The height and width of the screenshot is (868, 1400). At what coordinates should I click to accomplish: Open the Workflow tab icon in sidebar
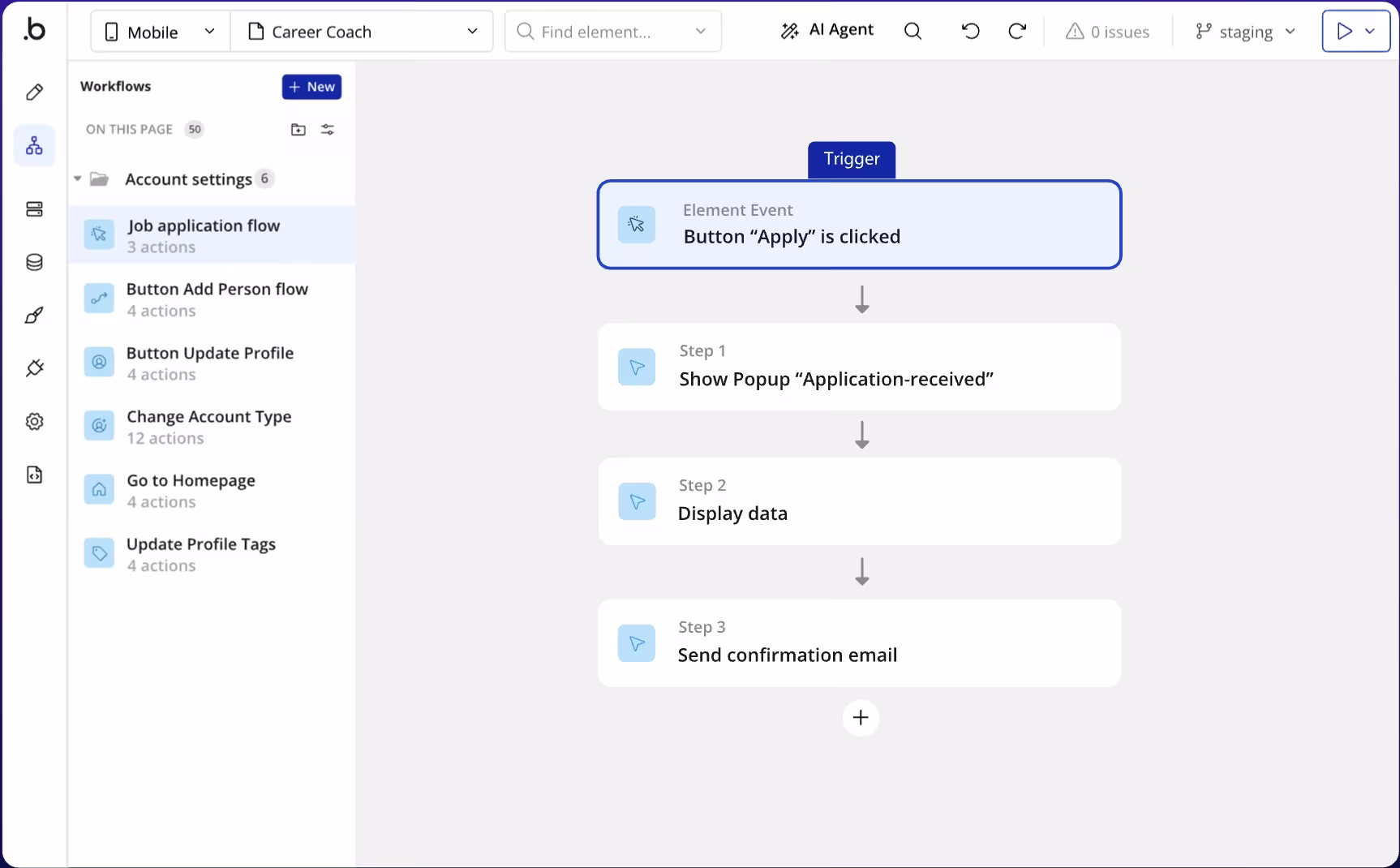pyautogui.click(x=34, y=146)
